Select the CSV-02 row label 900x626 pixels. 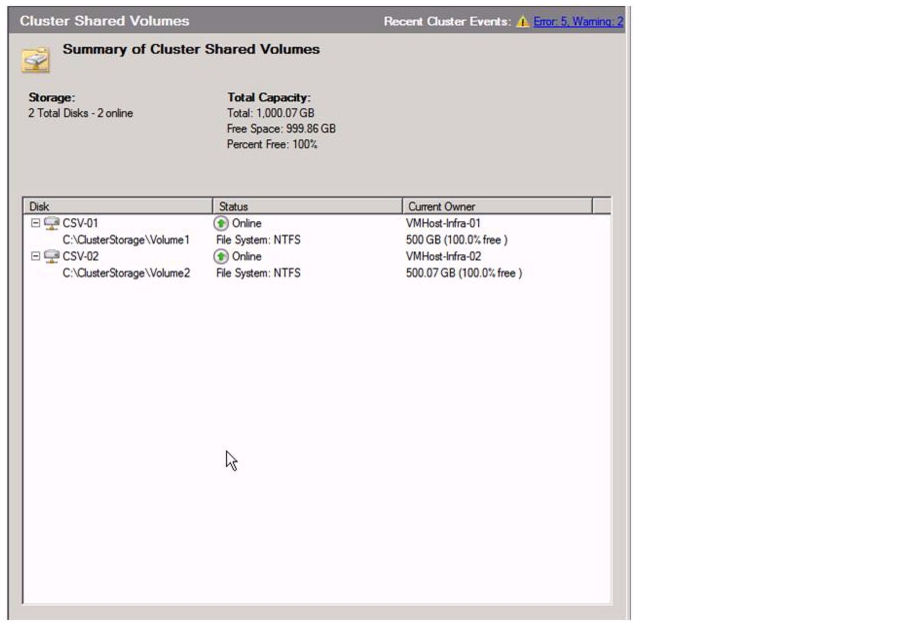(x=80, y=256)
